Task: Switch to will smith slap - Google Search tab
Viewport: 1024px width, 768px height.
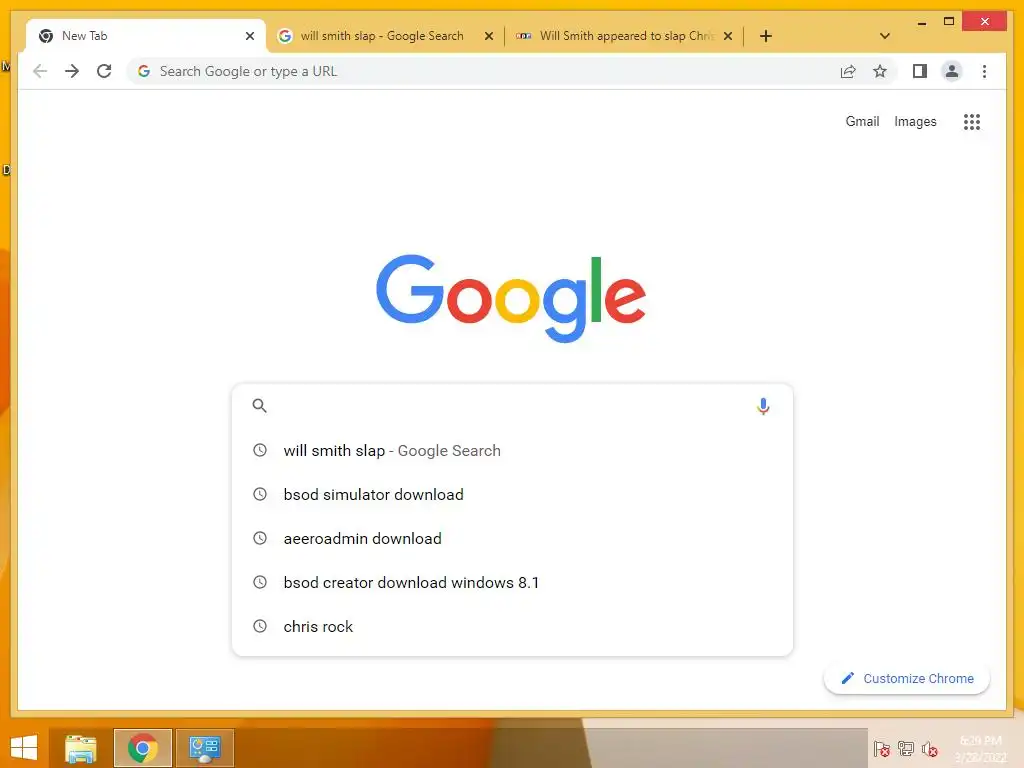Action: click(x=385, y=36)
